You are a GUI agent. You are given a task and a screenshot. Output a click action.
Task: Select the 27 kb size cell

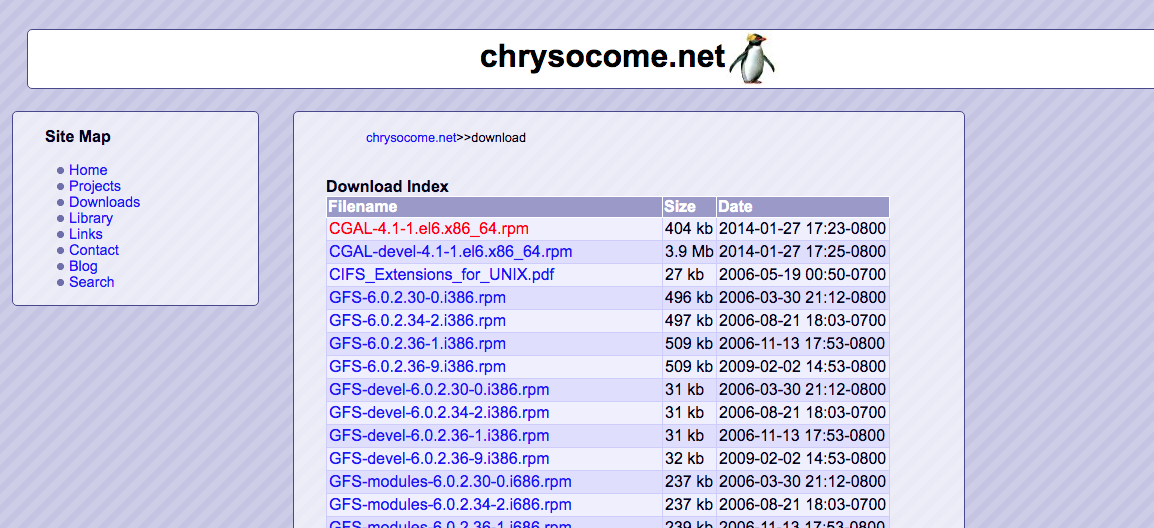[x=690, y=275]
